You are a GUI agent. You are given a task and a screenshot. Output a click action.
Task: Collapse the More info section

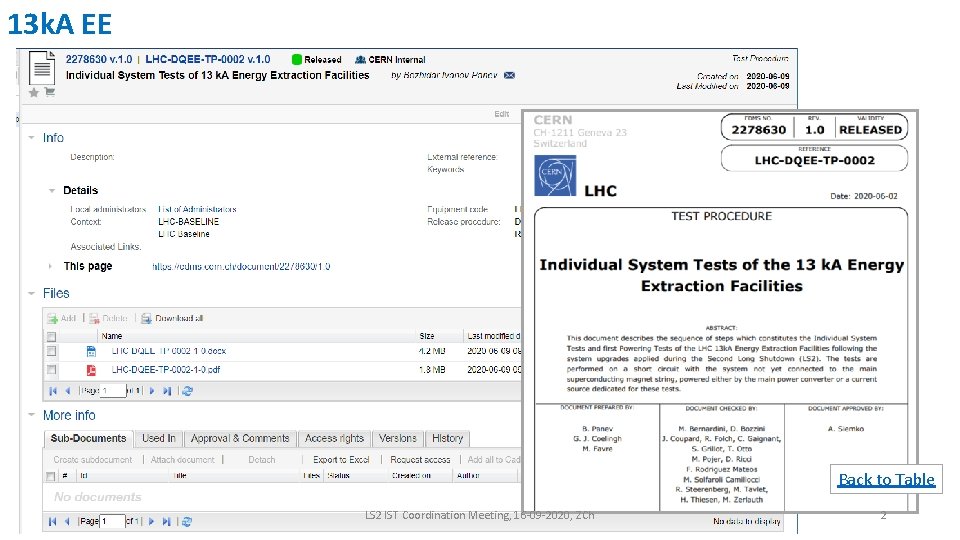tap(31, 415)
